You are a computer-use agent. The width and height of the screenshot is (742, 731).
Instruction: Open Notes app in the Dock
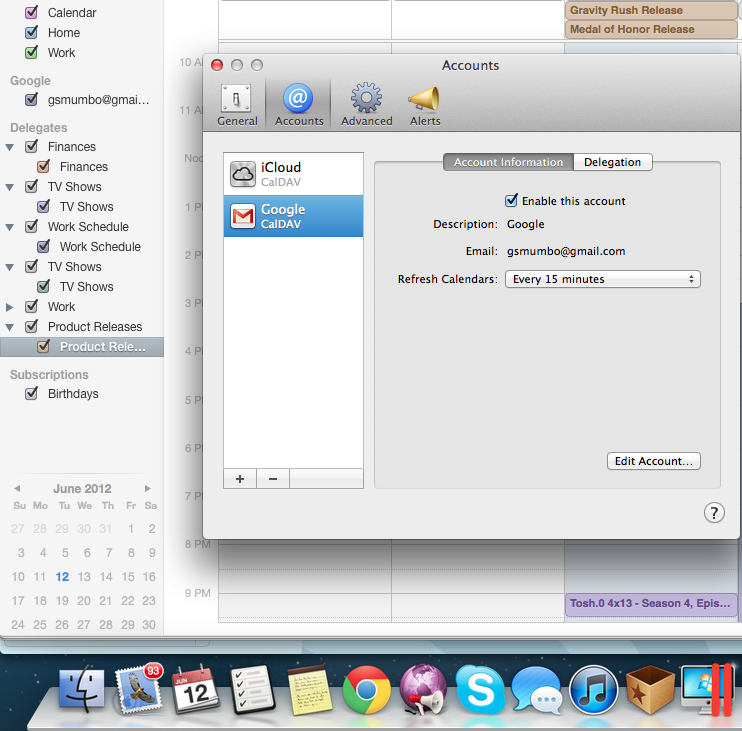(x=309, y=691)
